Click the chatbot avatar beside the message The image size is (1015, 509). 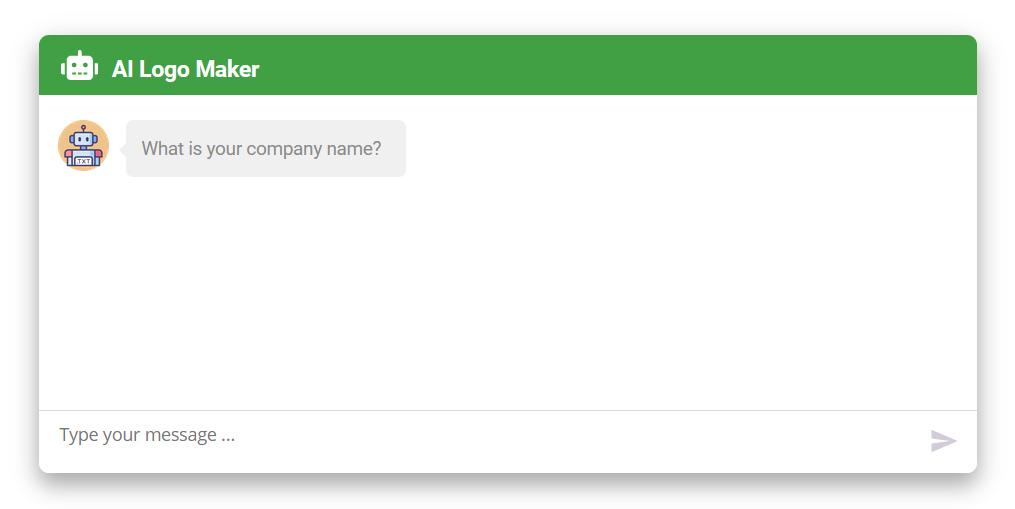coord(83,146)
